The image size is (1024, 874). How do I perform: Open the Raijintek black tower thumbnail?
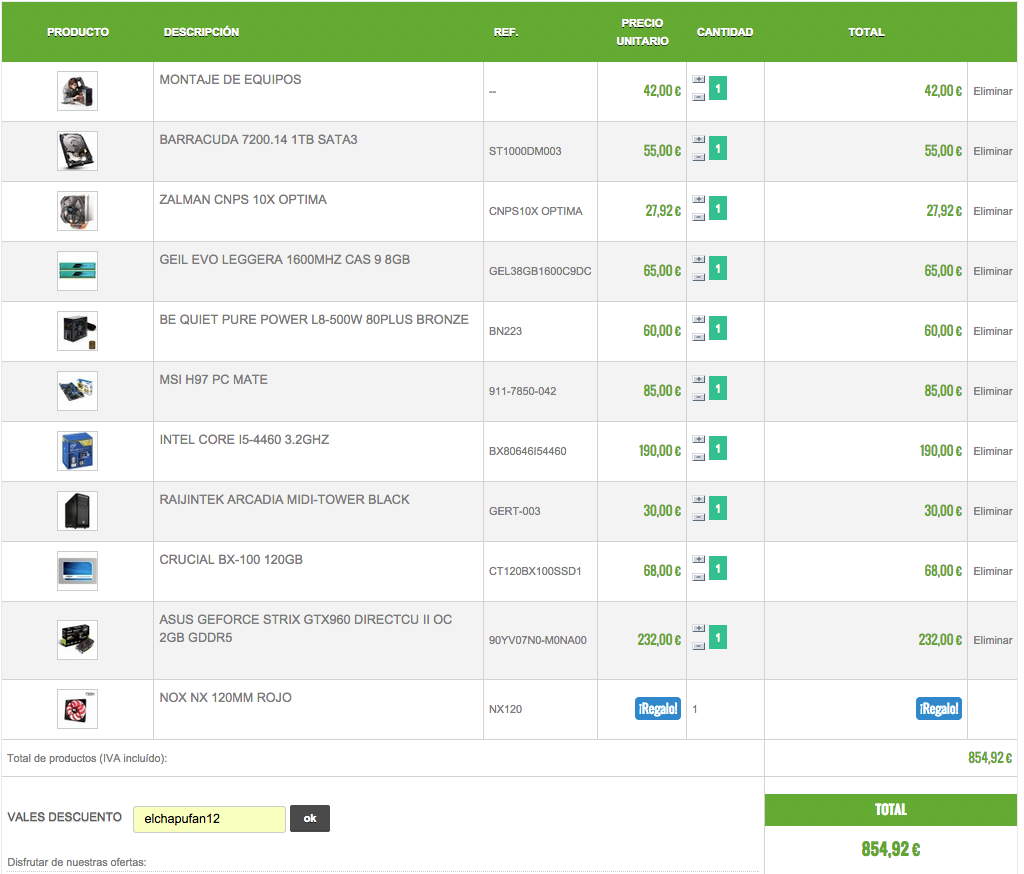[x=77, y=511]
